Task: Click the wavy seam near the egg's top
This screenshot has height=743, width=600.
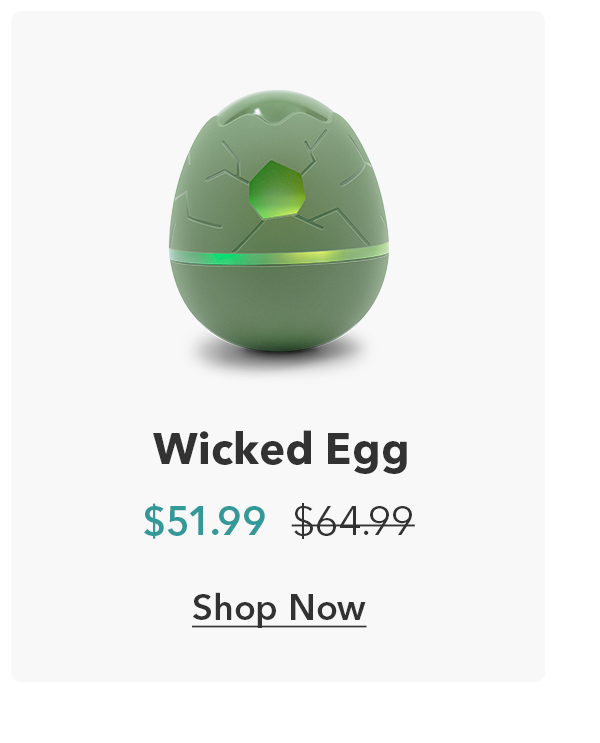Action: pos(279,120)
